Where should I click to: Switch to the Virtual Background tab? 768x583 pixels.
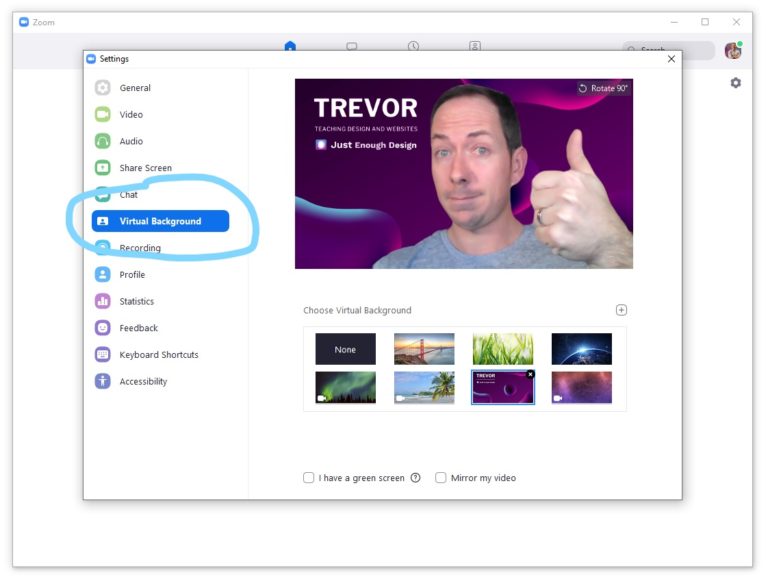pyautogui.click(x=160, y=221)
